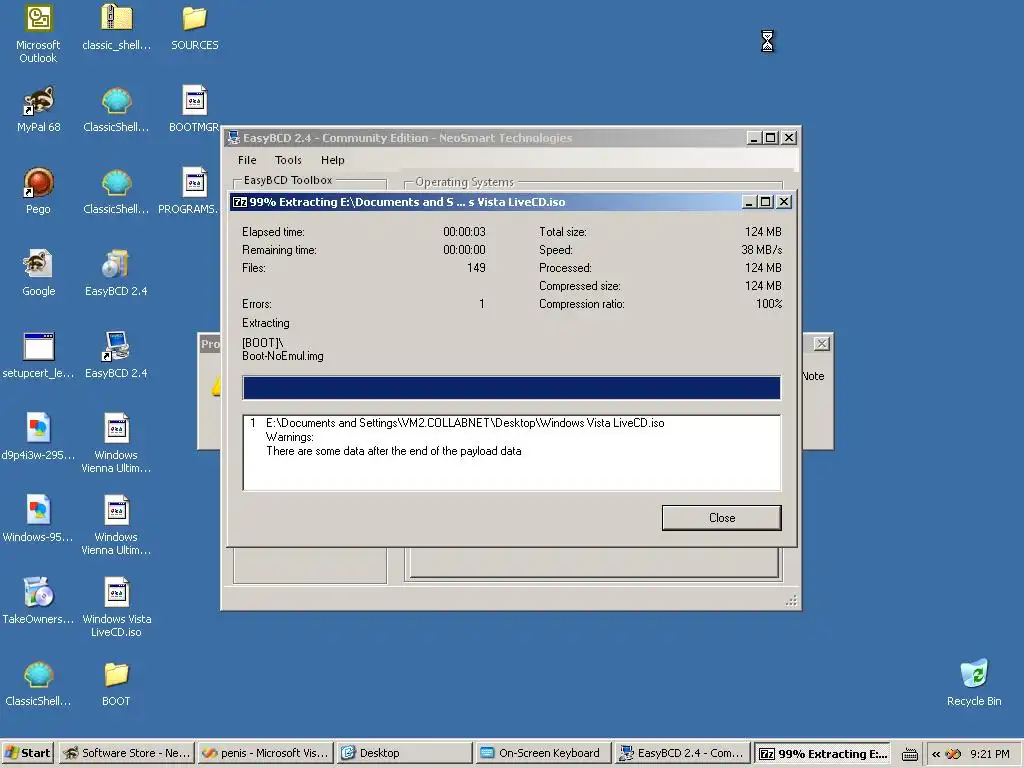Select the ClassicShell icon next to MyPal 68

tap(116, 110)
